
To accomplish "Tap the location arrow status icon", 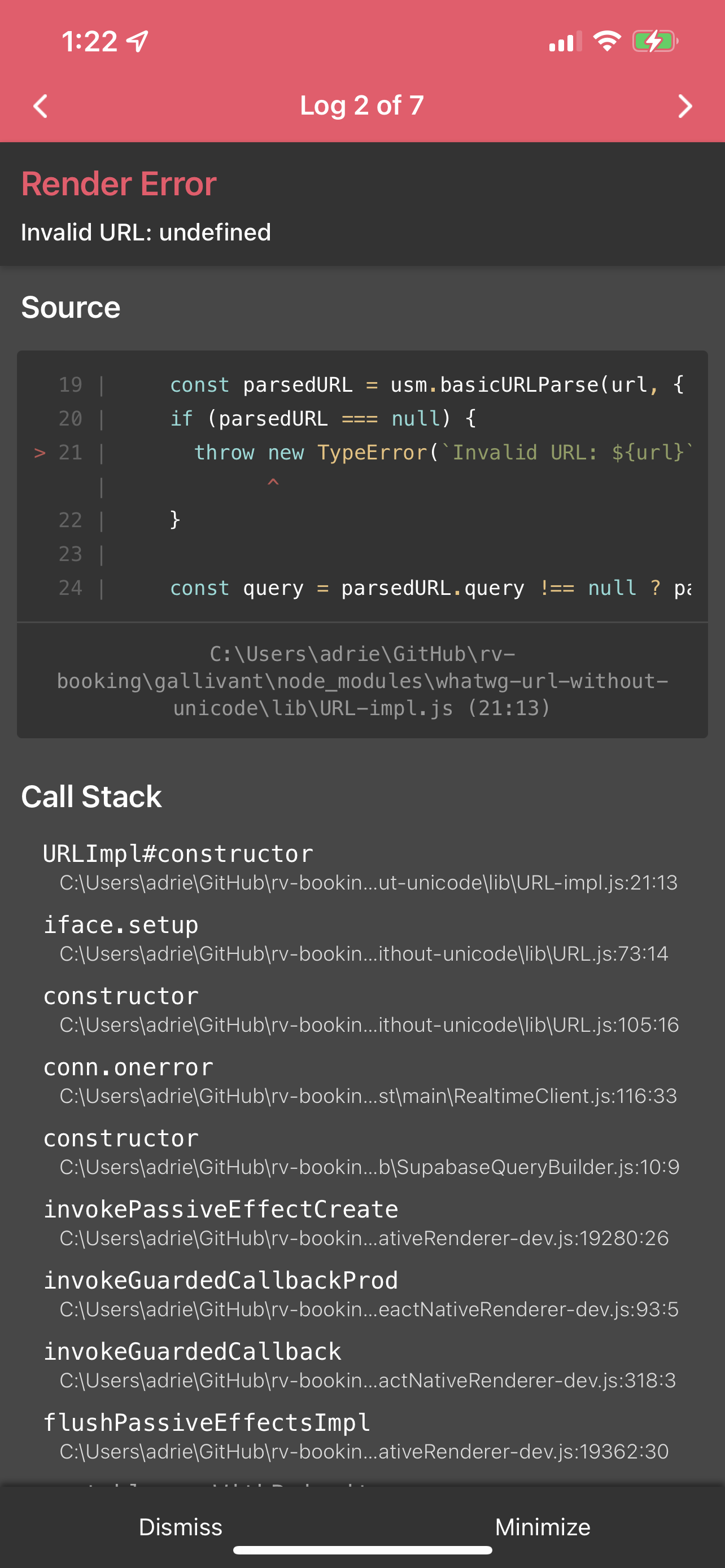I will tap(138, 41).
